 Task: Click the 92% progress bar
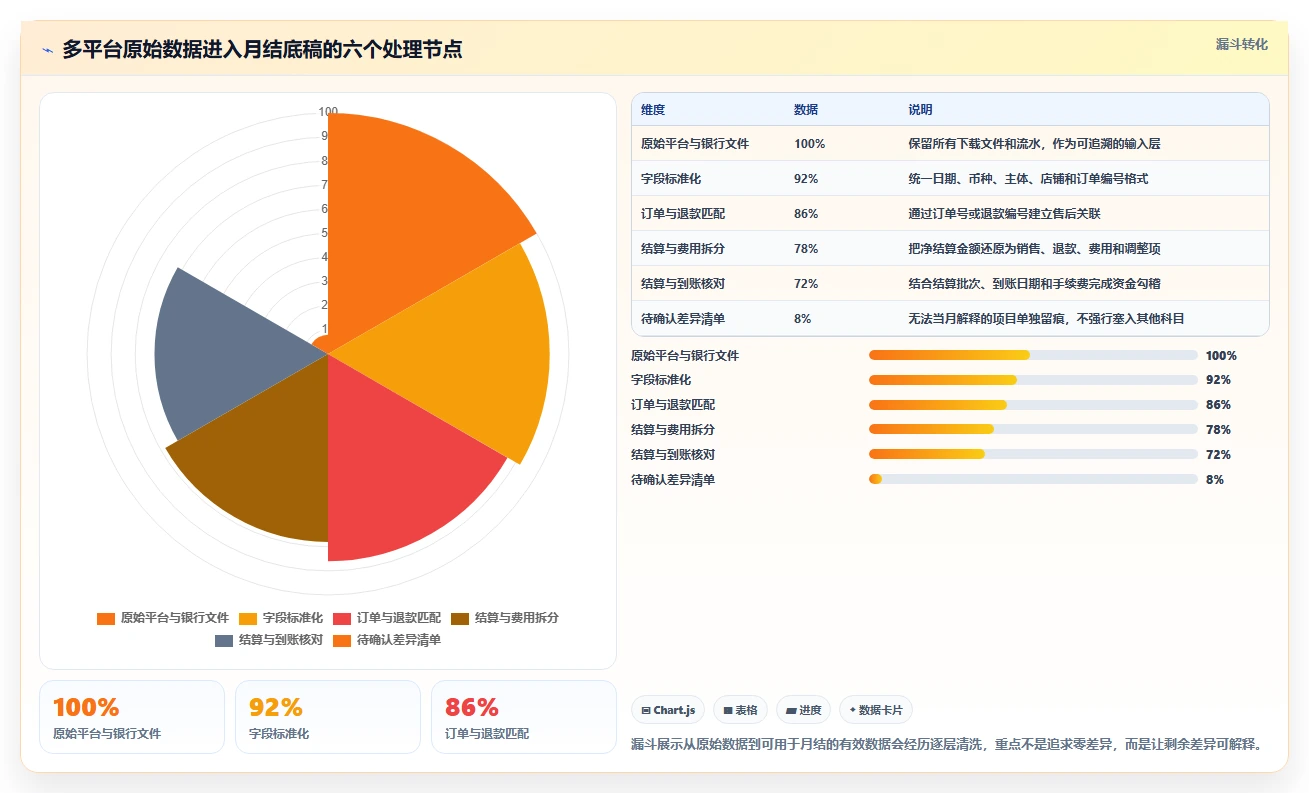(x=1033, y=380)
